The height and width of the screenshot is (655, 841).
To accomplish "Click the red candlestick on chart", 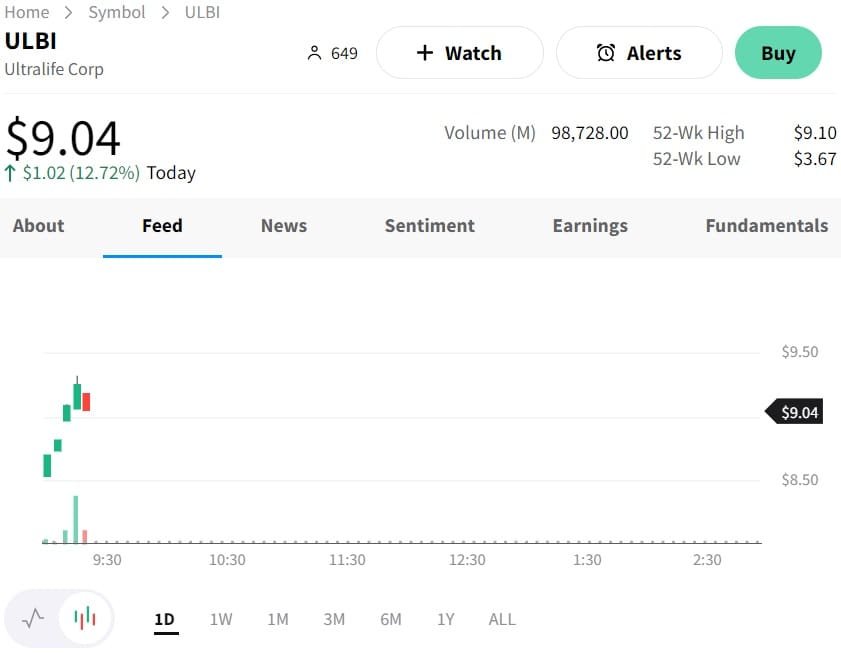I will tap(86, 402).
